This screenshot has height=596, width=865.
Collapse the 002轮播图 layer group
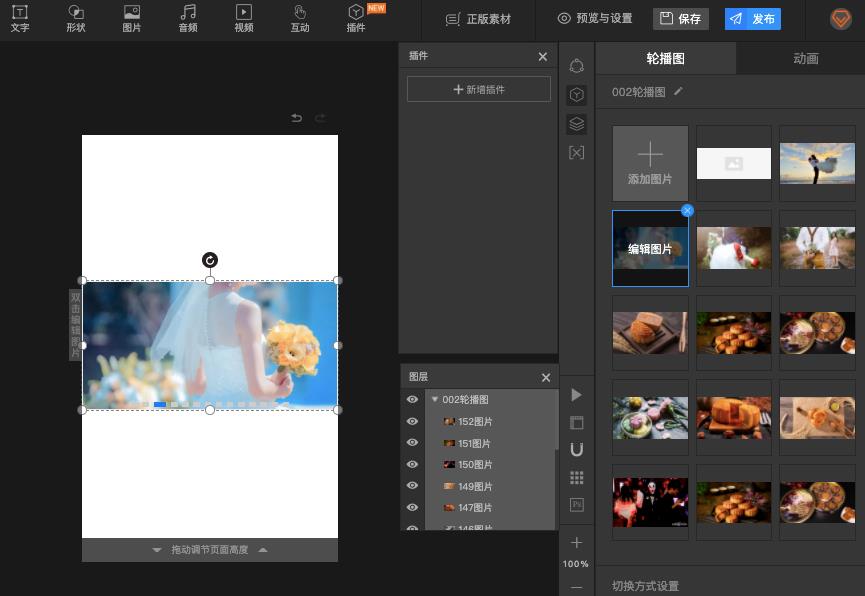point(435,399)
